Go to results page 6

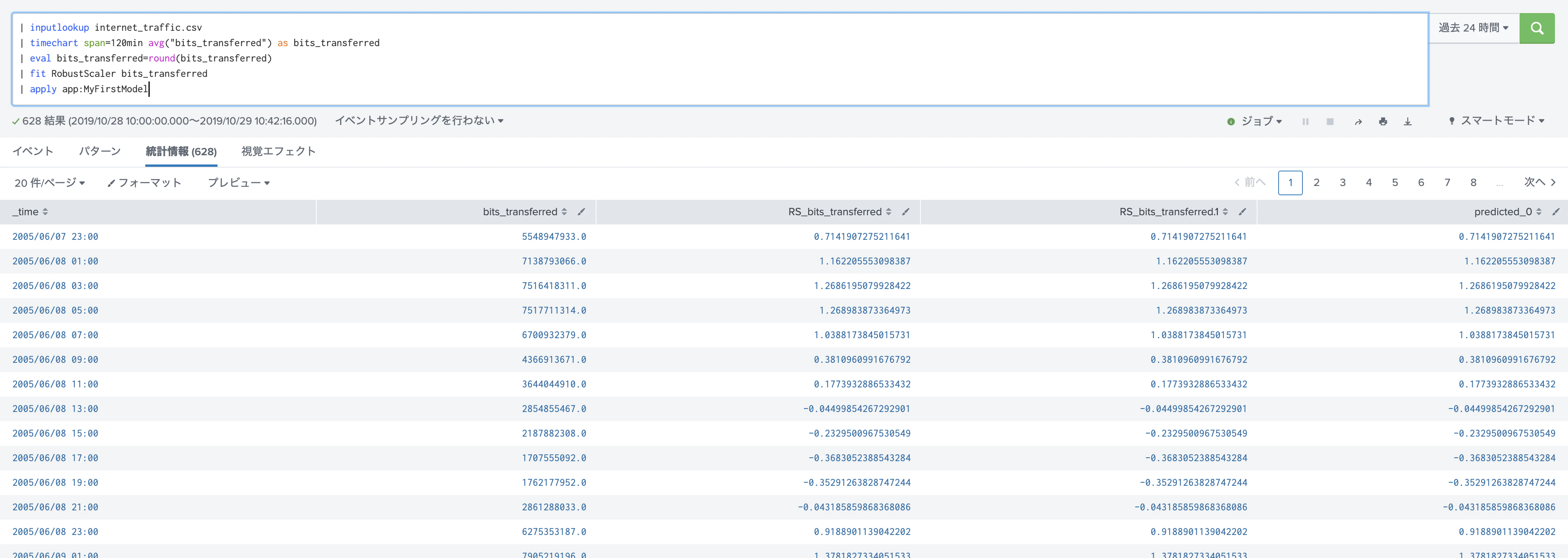(x=1421, y=183)
